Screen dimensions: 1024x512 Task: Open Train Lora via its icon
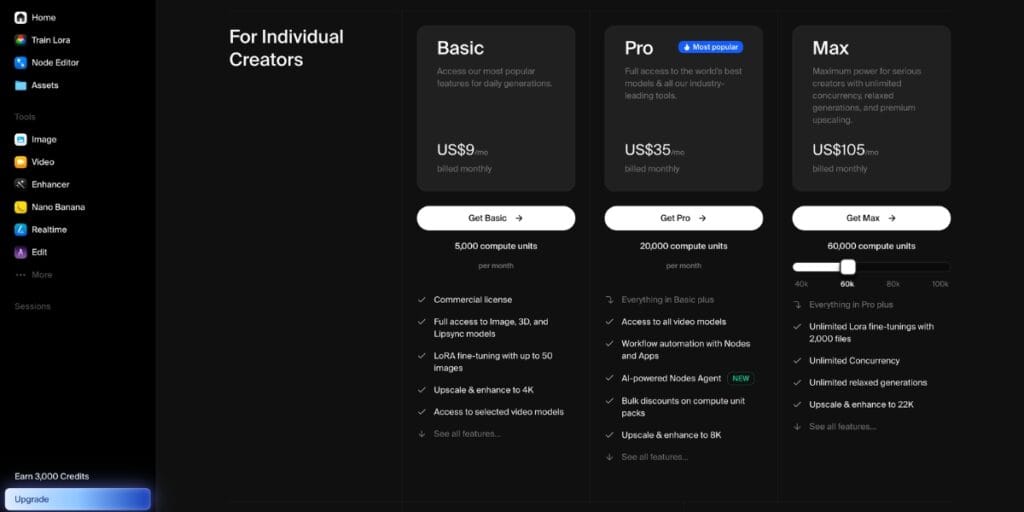click(x=20, y=40)
